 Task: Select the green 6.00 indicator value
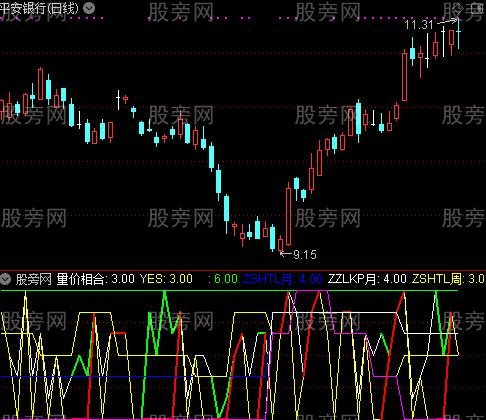223,279
